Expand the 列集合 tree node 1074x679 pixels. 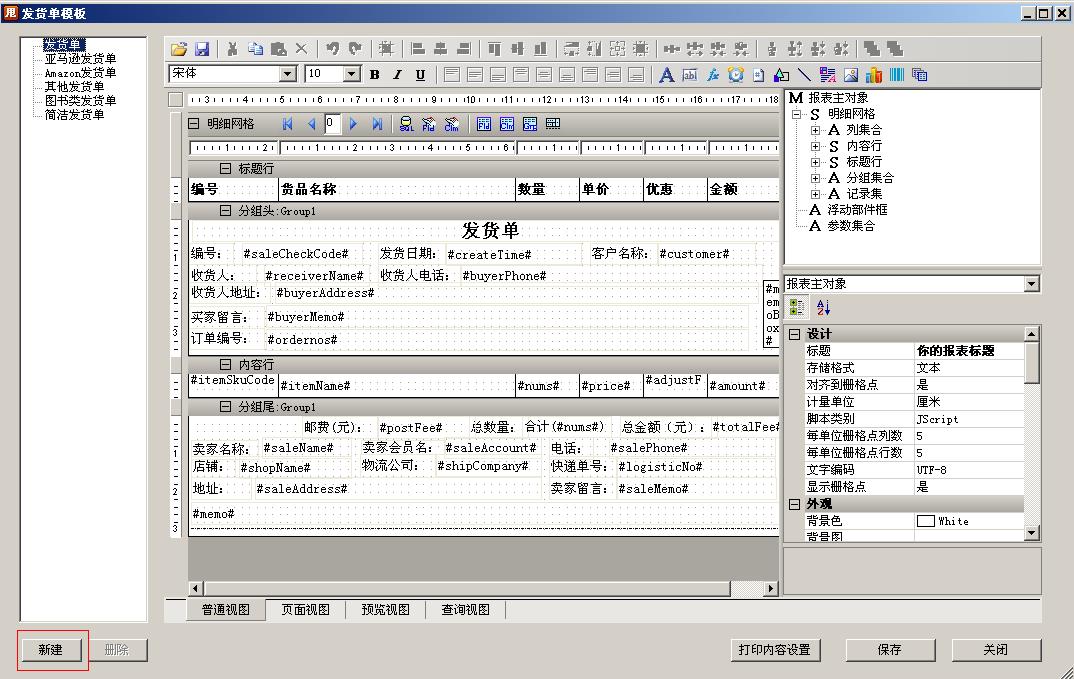click(815, 130)
